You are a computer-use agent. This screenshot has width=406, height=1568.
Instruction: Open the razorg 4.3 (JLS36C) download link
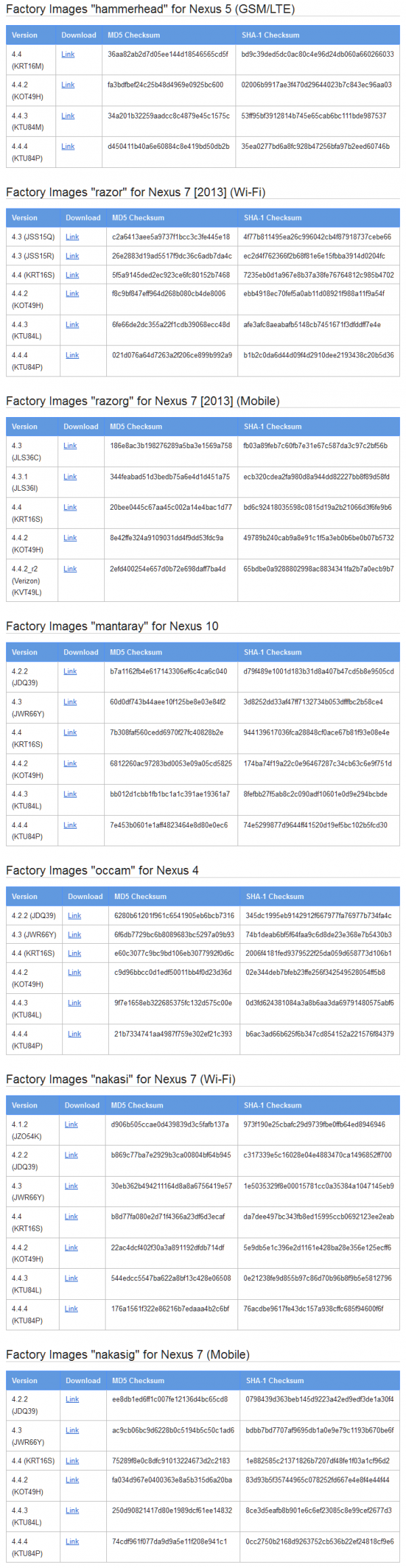(70, 445)
